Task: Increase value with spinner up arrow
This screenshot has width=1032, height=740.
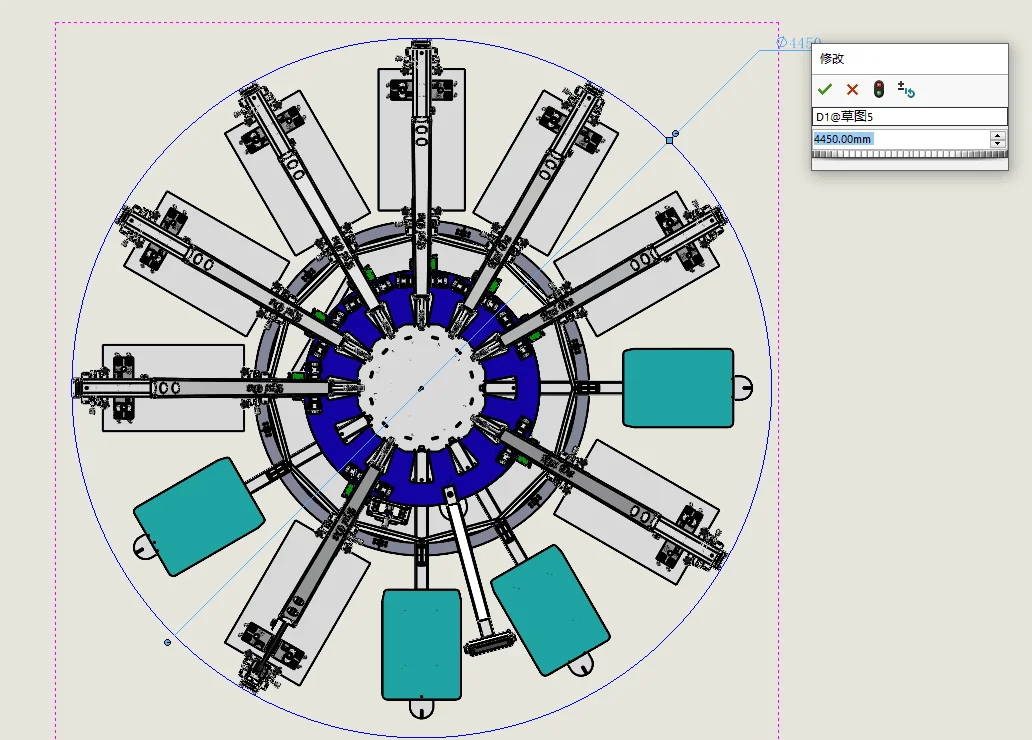Action: click(x=997, y=135)
